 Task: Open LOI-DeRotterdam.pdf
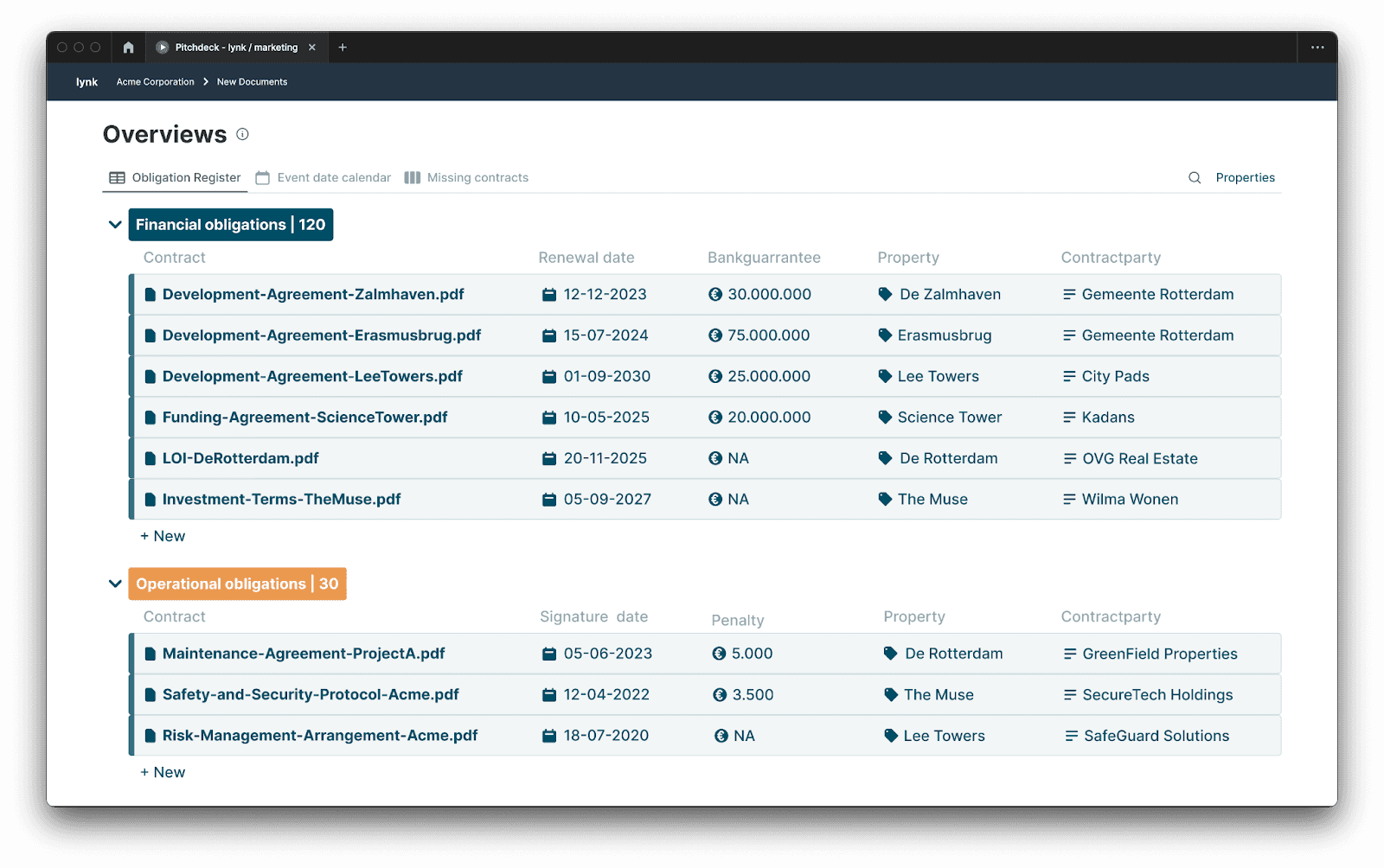click(240, 459)
